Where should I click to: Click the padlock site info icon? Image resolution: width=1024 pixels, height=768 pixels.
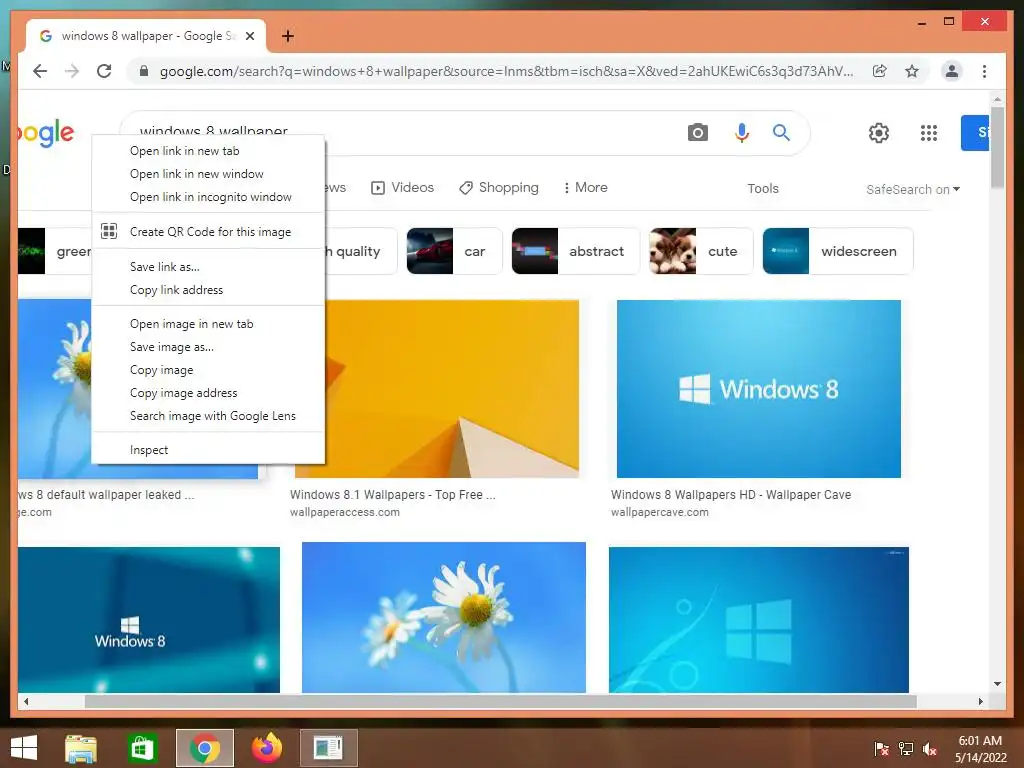(144, 71)
